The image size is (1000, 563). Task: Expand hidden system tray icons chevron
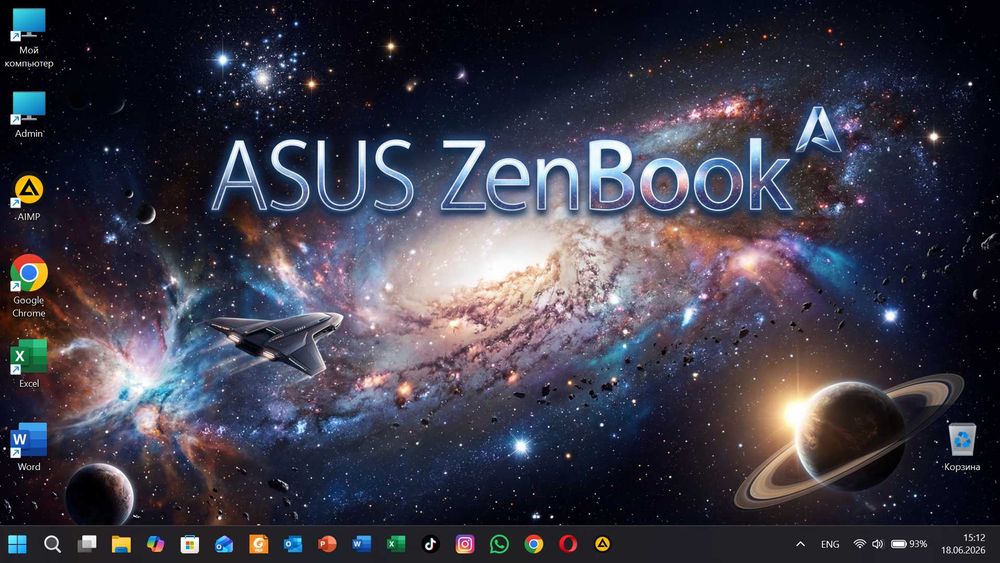tap(800, 544)
